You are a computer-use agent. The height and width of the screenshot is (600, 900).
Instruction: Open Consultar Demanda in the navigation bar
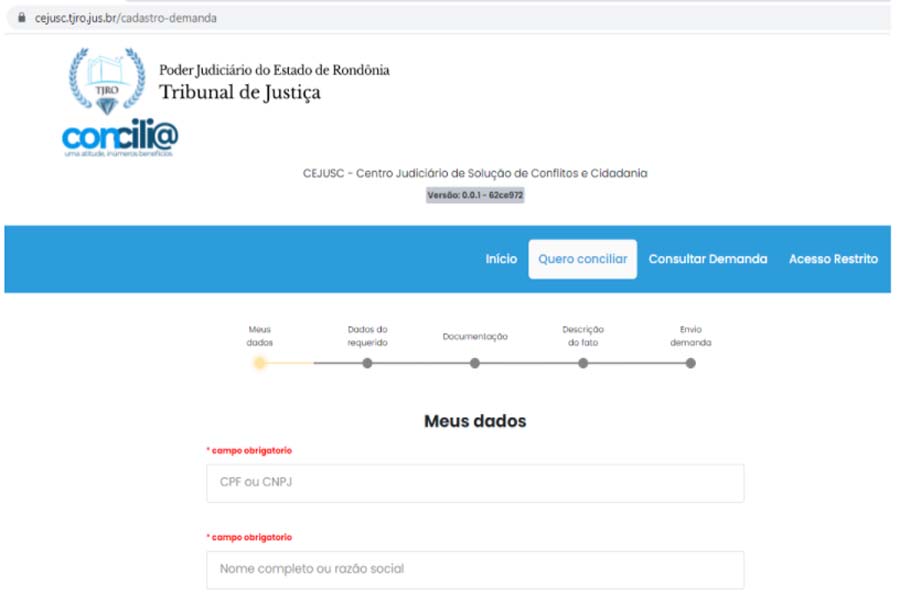pos(708,259)
